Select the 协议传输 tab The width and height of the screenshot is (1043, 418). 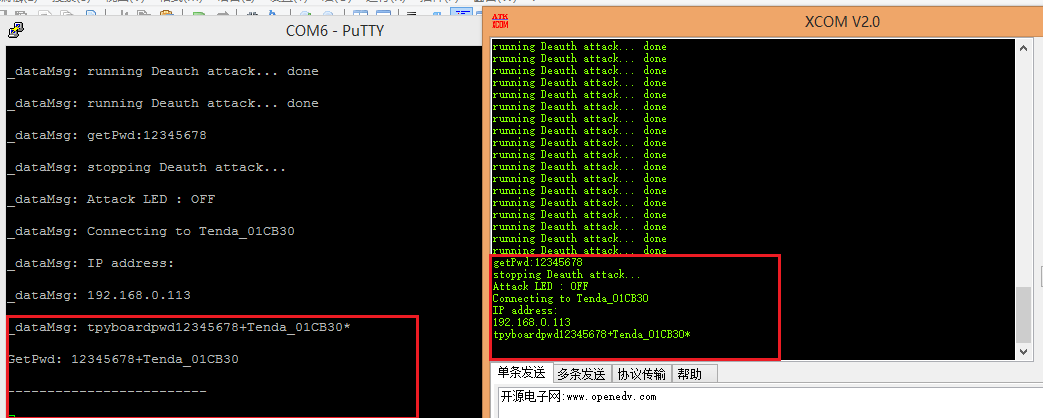(642, 374)
